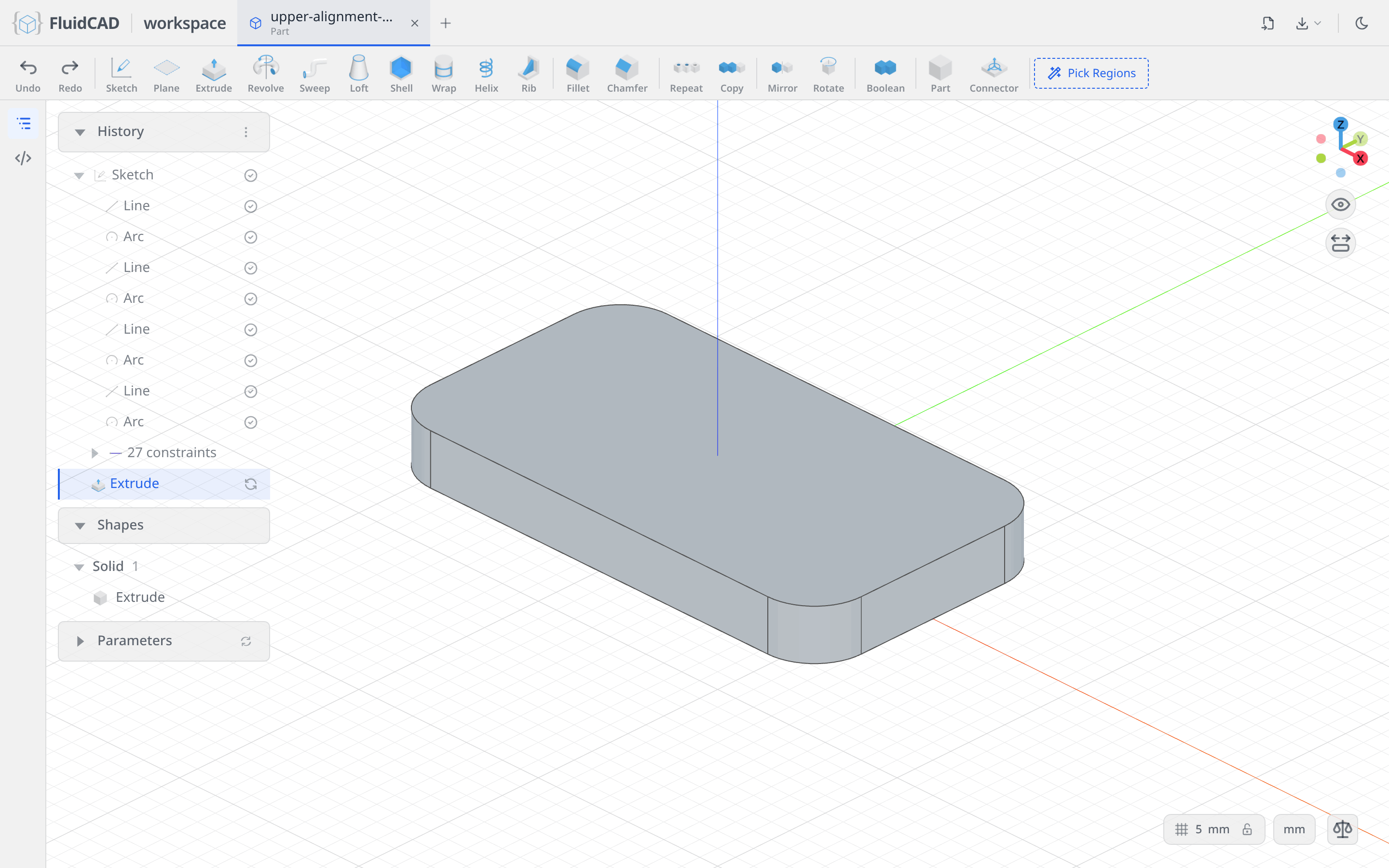Image resolution: width=1389 pixels, height=868 pixels.
Task: Click the Z axis on orientation gizmo
Action: [1341, 124]
